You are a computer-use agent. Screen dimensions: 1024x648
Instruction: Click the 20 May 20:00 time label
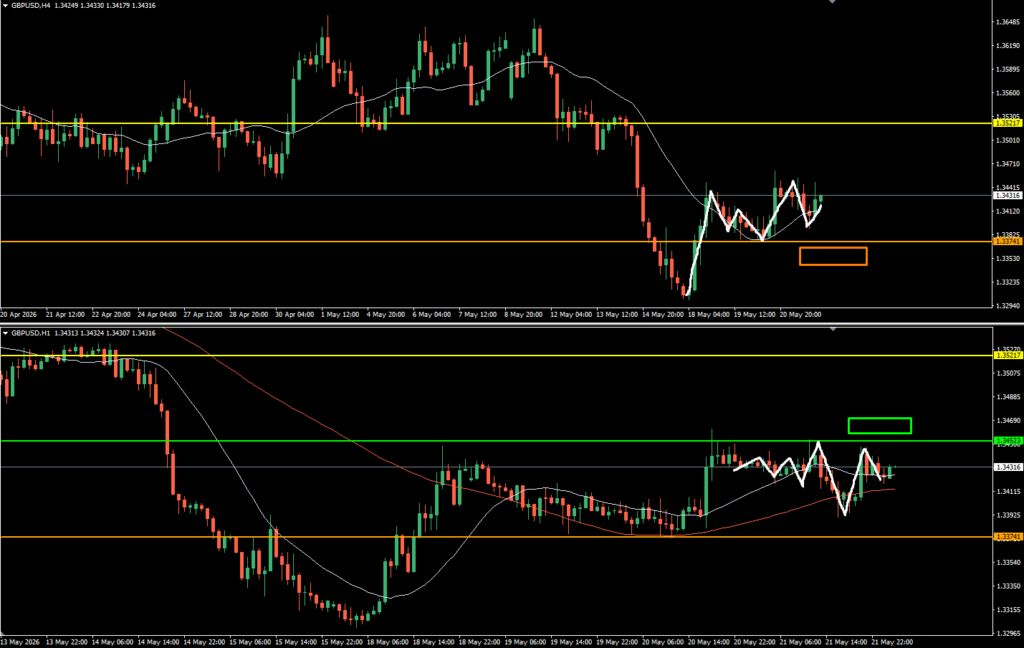[800, 315]
